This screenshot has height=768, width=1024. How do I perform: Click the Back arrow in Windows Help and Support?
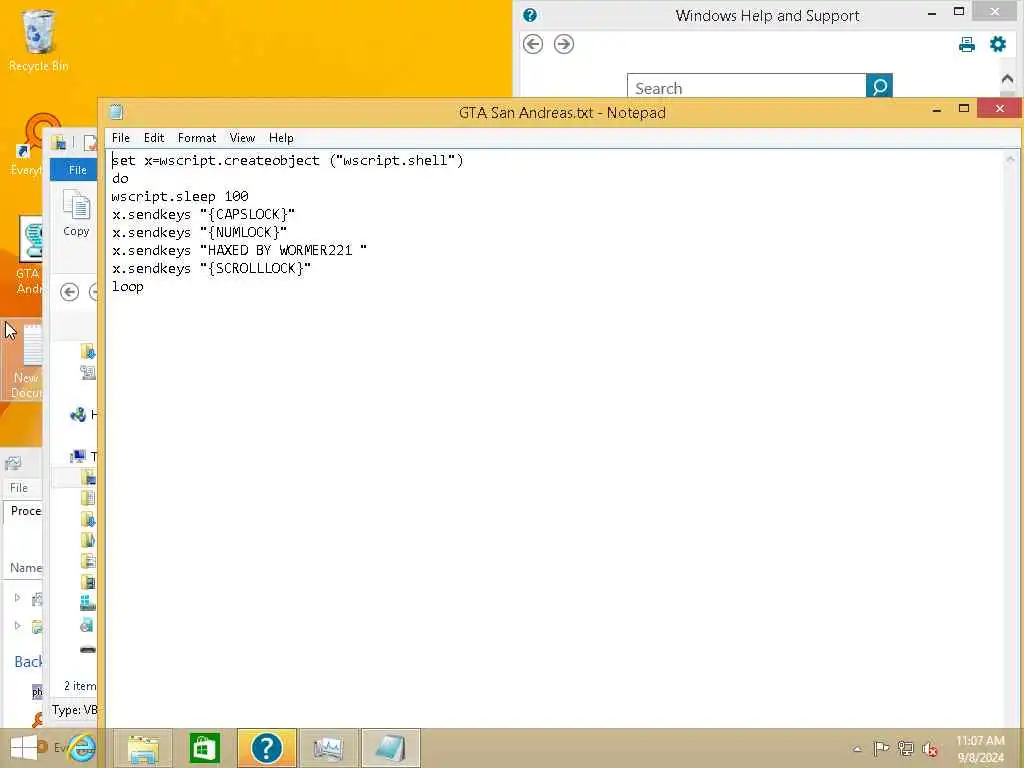click(x=533, y=44)
